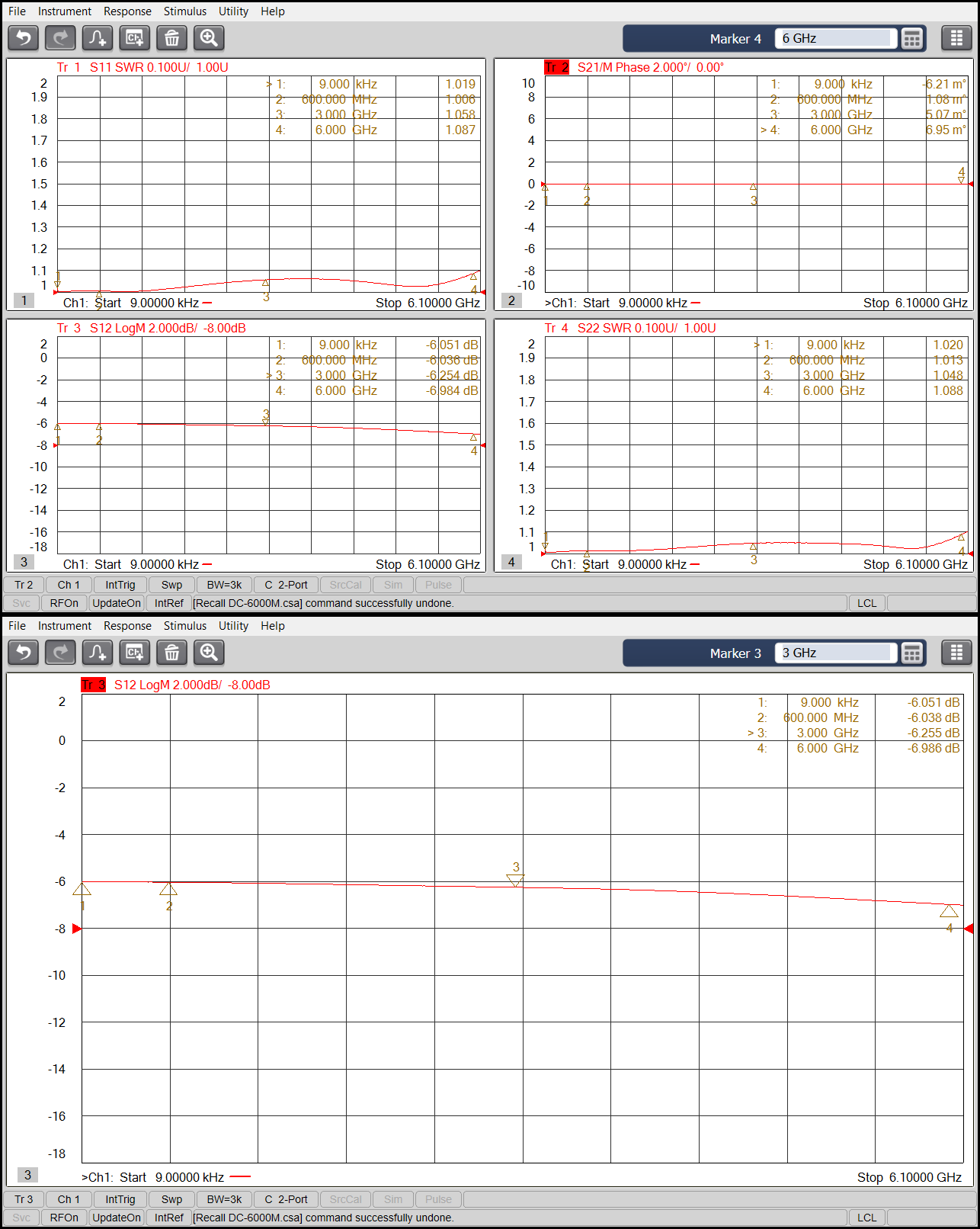Click magnifier zoom icon in Marker 3 toolbar
Screen dimensions: 980x1229
point(209,653)
